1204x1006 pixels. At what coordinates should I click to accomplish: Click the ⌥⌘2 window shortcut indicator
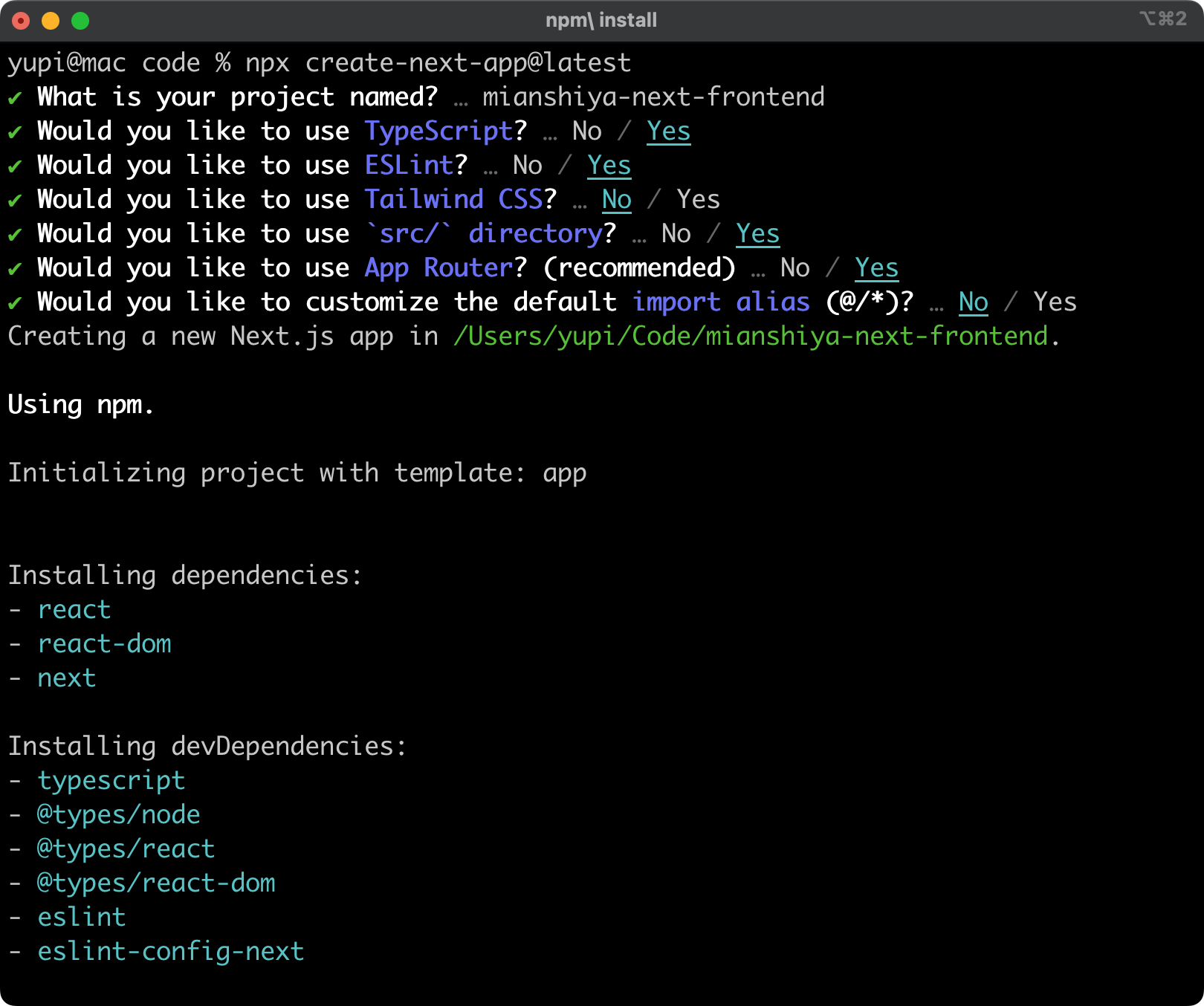[1163, 19]
